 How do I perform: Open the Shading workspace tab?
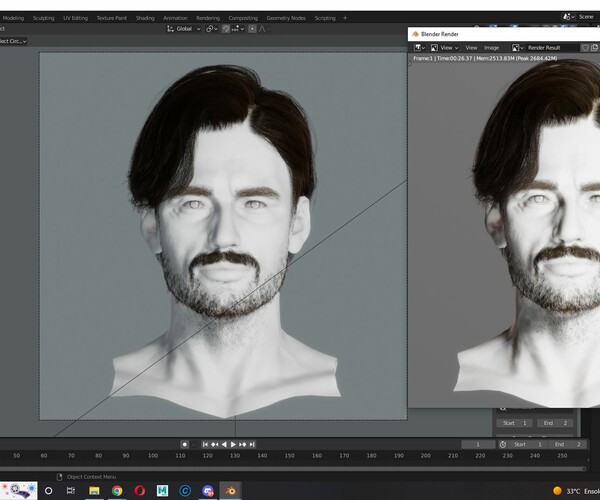[145, 18]
